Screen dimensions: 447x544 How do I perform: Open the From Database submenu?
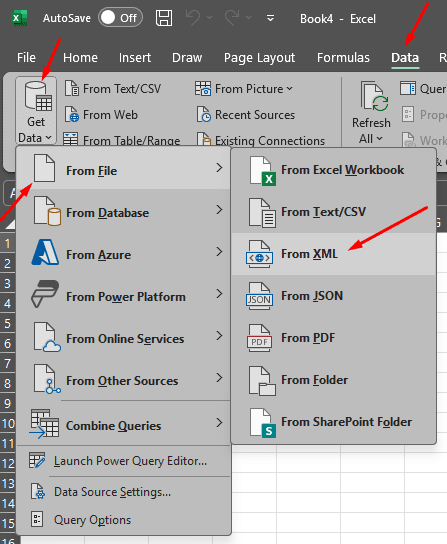click(123, 211)
